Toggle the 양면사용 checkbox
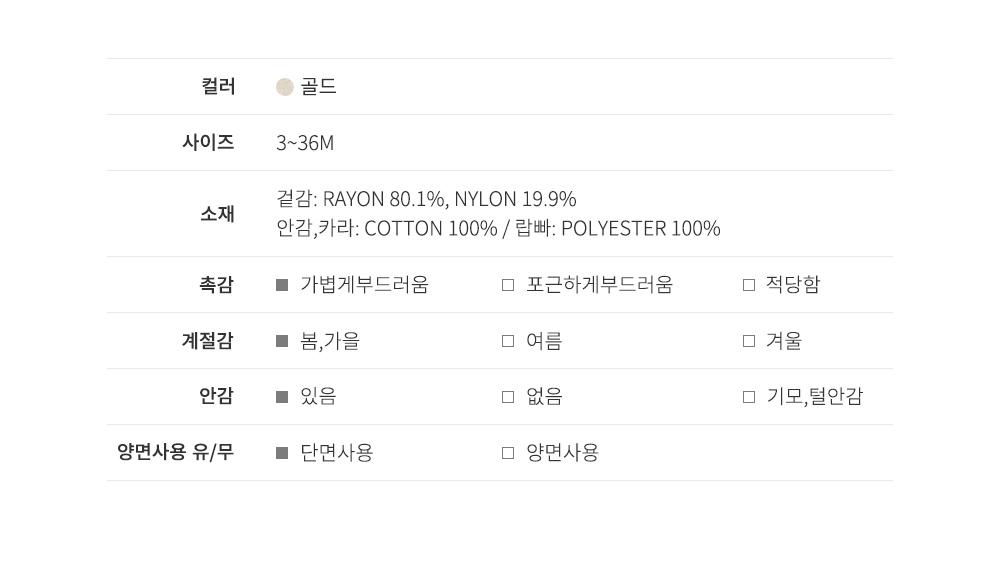 [508, 453]
